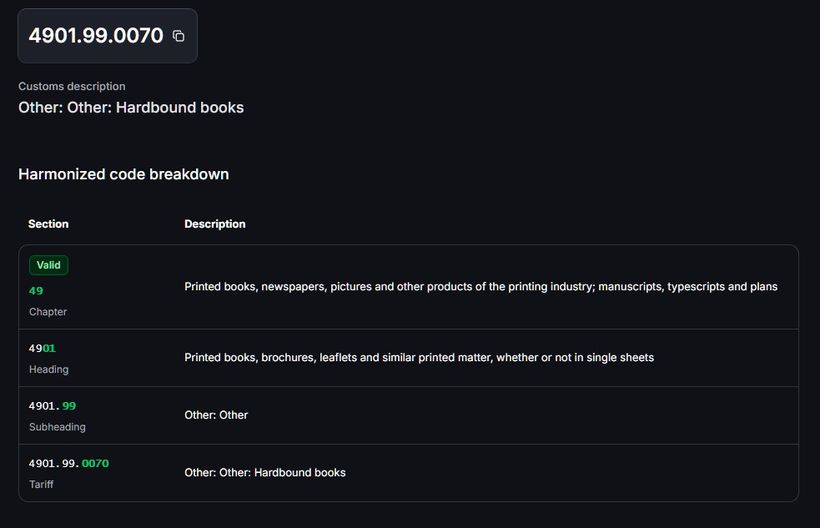Select the chapter description about printing industry products

pyautogui.click(x=480, y=287)
